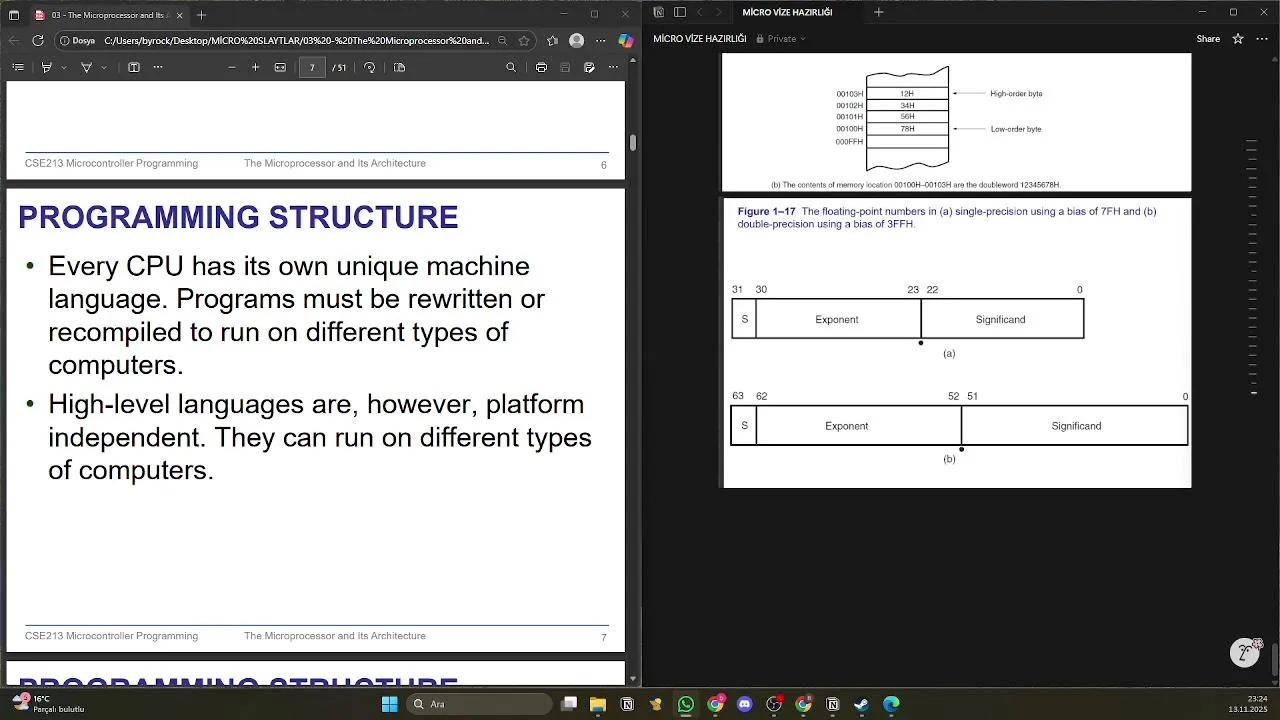Open Task View from taskbar
The image size is (1280, 720).
[569, 704]
